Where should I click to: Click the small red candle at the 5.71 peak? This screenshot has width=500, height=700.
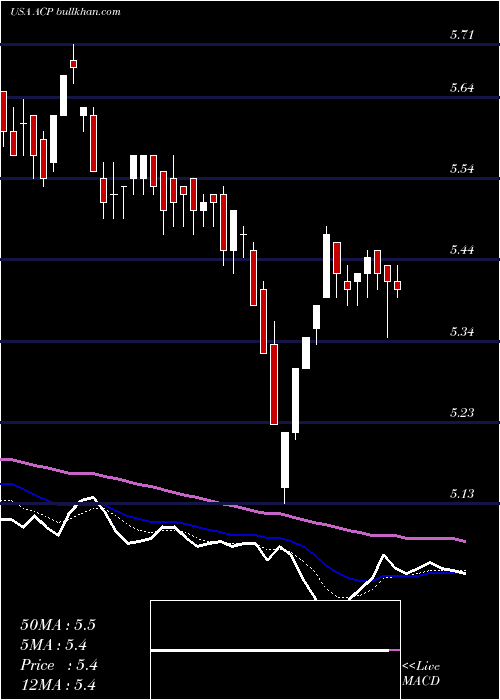click(74, 64)
